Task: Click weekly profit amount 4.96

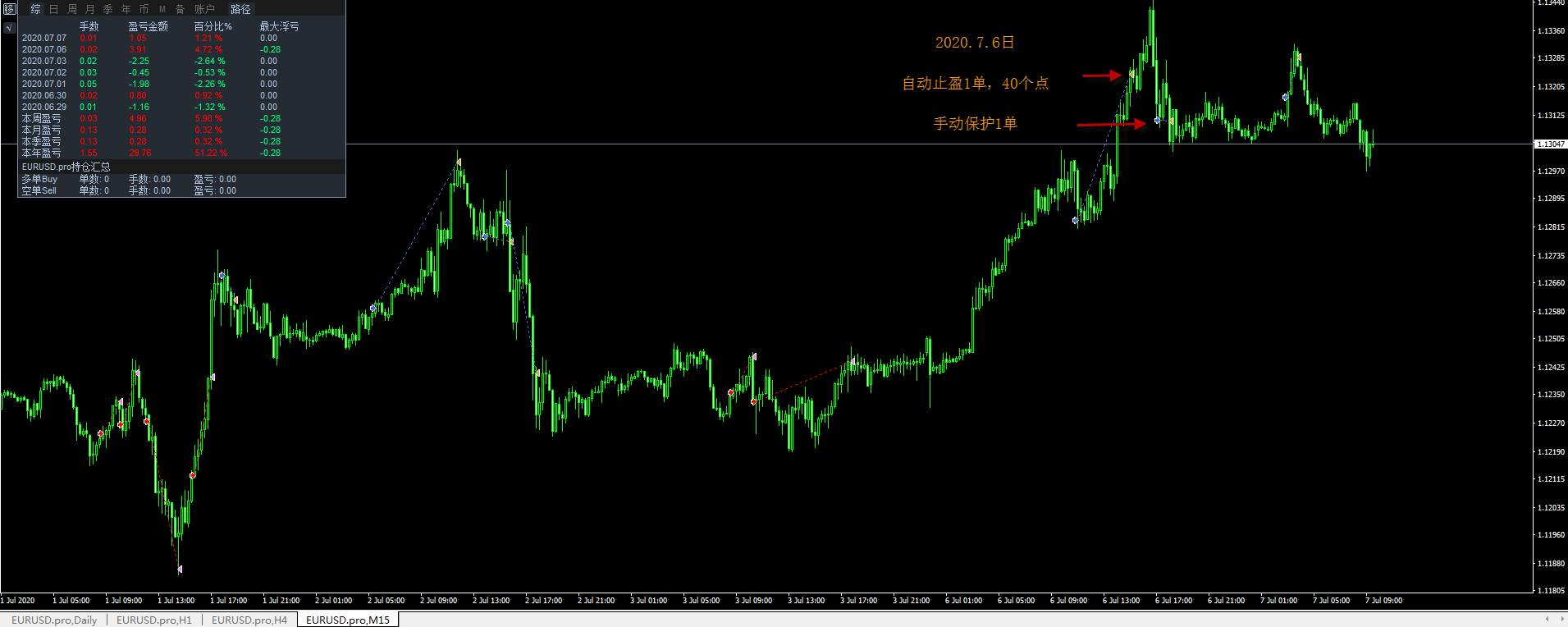Action: point(137,118)
